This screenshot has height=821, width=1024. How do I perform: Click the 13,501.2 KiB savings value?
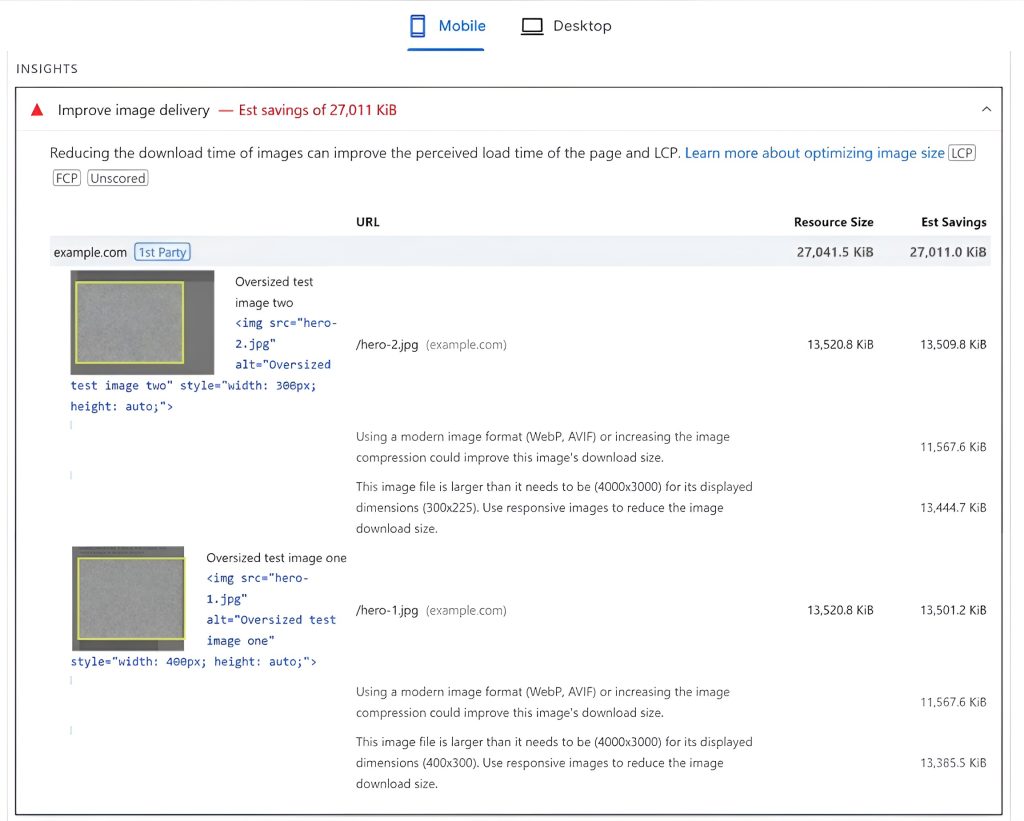(953, 610)
